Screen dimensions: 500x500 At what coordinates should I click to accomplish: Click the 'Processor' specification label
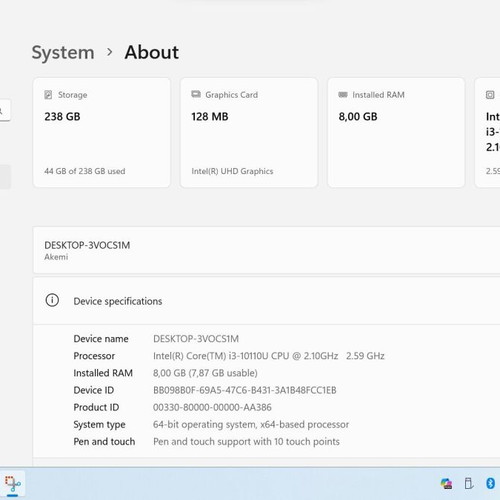94,356
